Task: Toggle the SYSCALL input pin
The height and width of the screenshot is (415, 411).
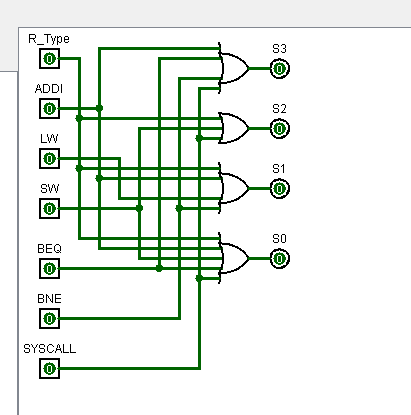Action: point(50,369)
